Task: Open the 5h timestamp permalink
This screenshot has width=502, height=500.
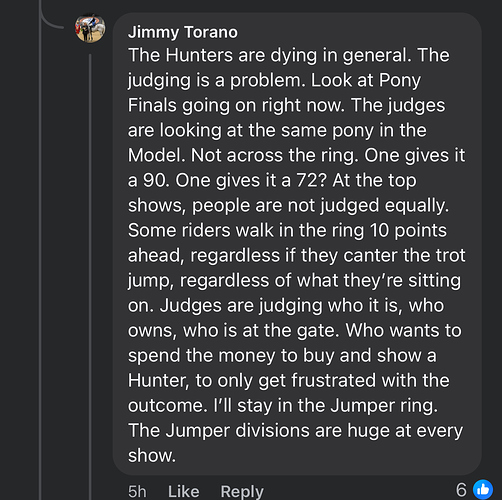Action: (x=137, y=491)
